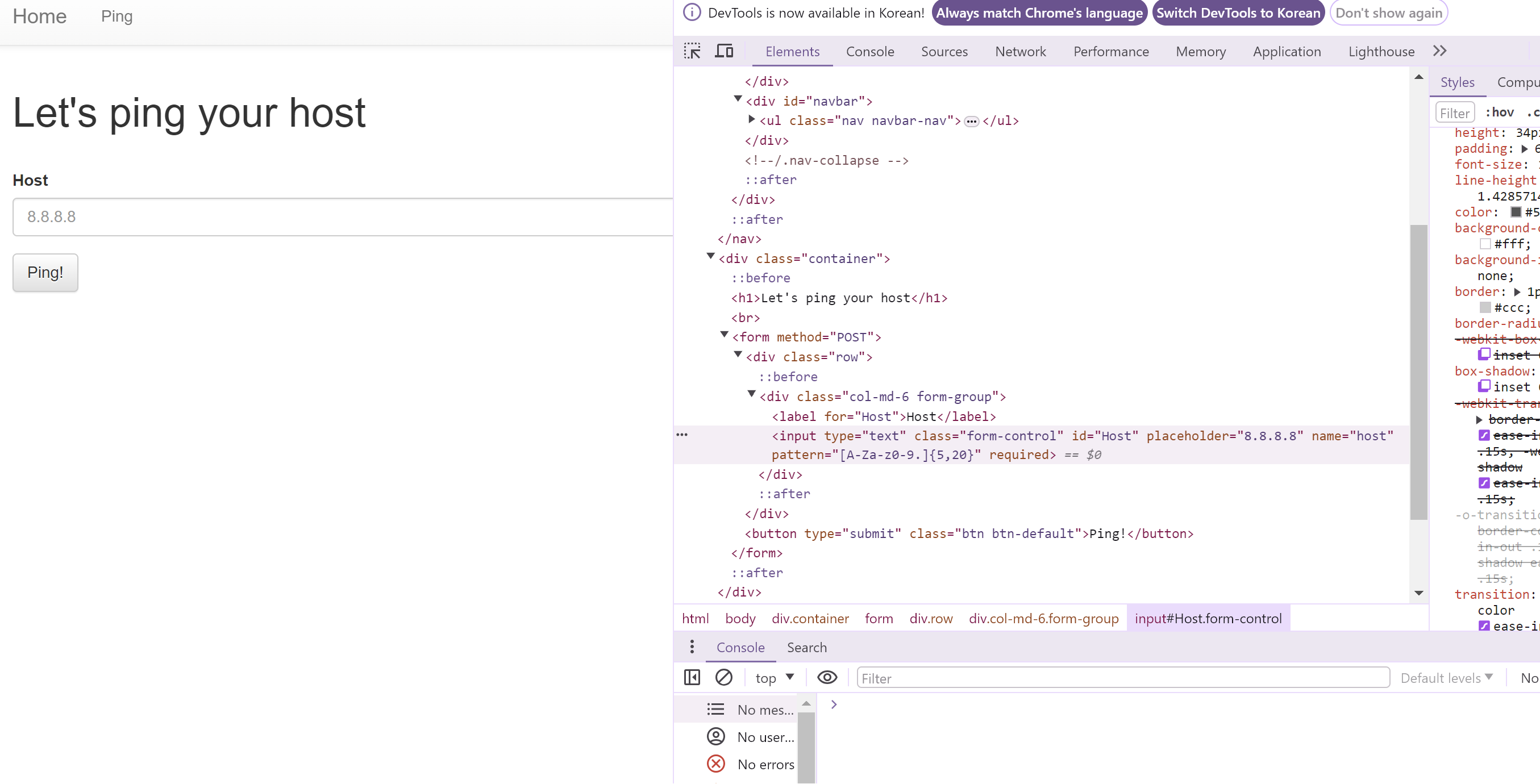Switch to the Network tab

(1020, 51)
